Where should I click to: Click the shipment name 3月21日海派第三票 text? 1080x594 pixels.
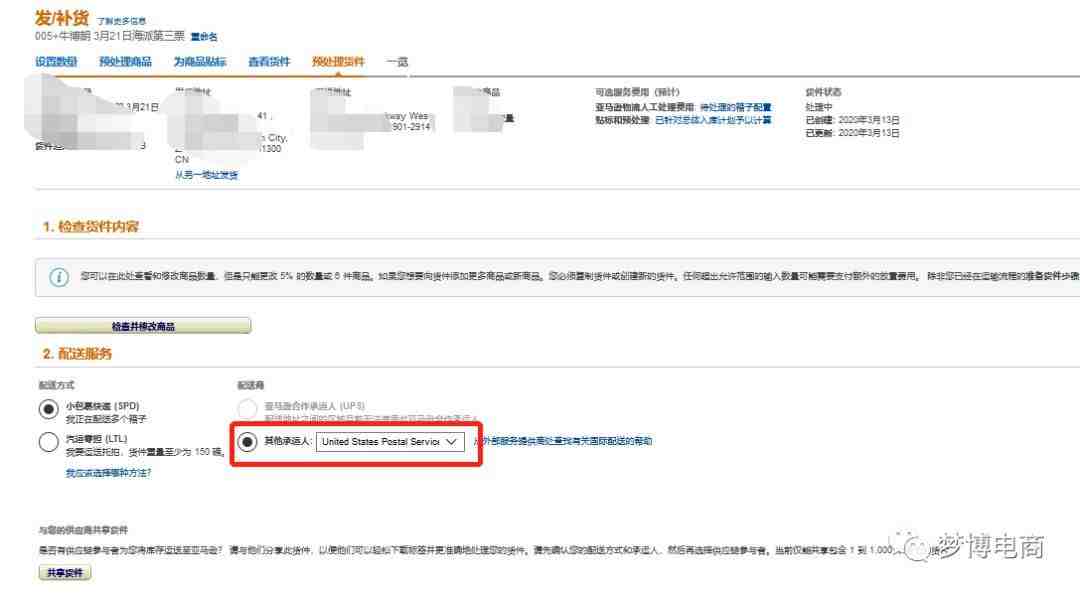139,36
